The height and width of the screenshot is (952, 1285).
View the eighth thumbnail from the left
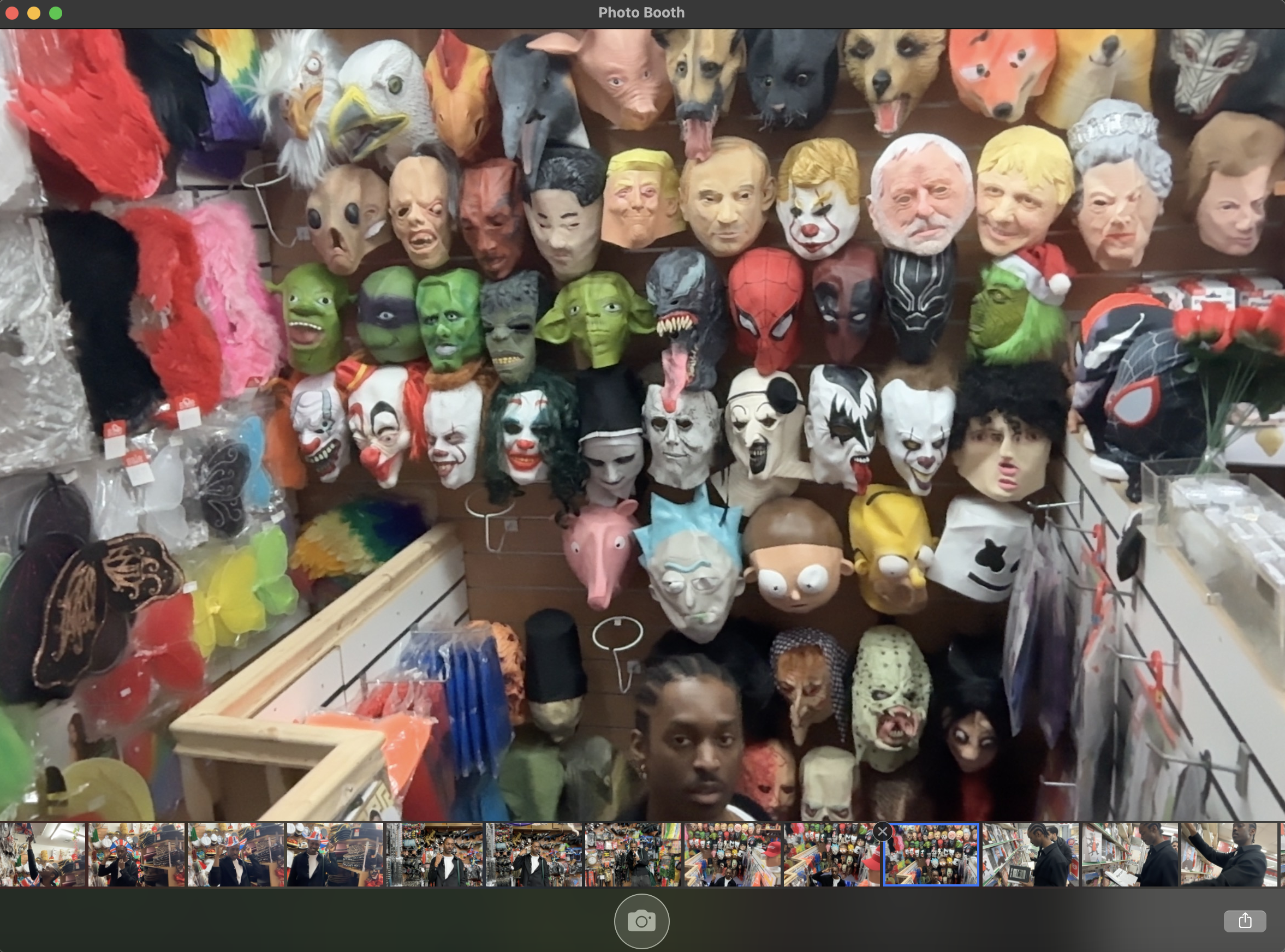(x=733, y=855)
